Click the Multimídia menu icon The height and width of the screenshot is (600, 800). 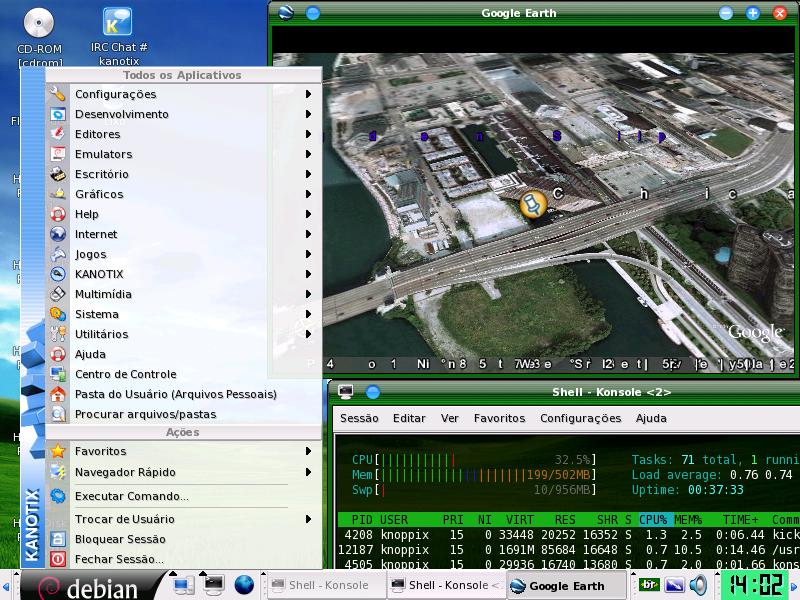coord(58,294)
